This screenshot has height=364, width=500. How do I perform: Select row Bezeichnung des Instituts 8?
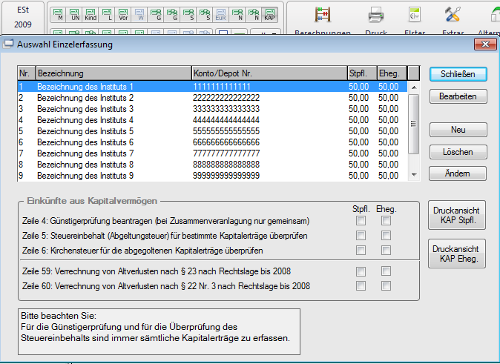click(x=212, y=164)
